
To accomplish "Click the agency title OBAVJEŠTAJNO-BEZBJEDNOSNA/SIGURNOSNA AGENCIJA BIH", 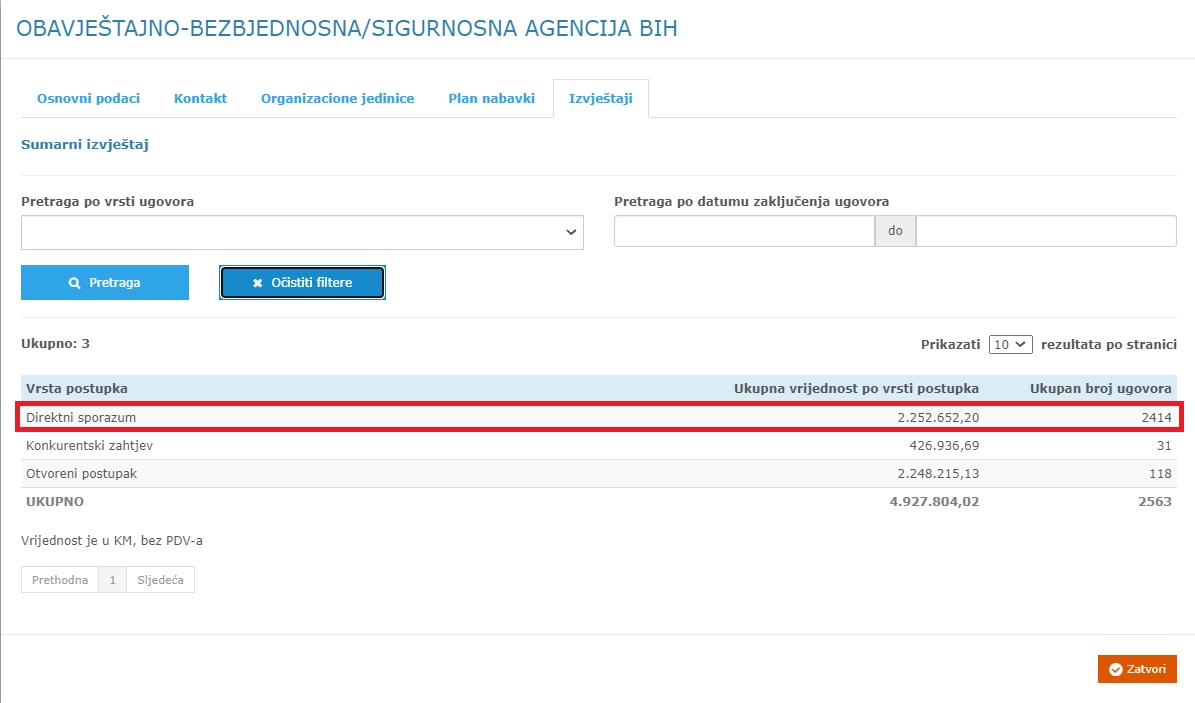I will click(x=347, y=28).
